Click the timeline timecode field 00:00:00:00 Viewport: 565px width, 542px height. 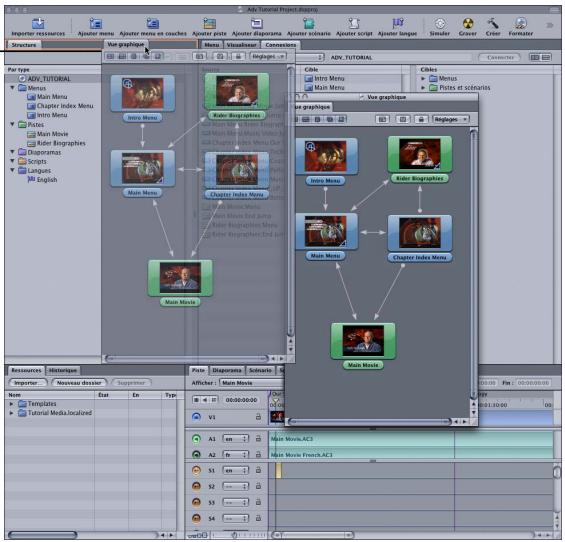(241, 400)
